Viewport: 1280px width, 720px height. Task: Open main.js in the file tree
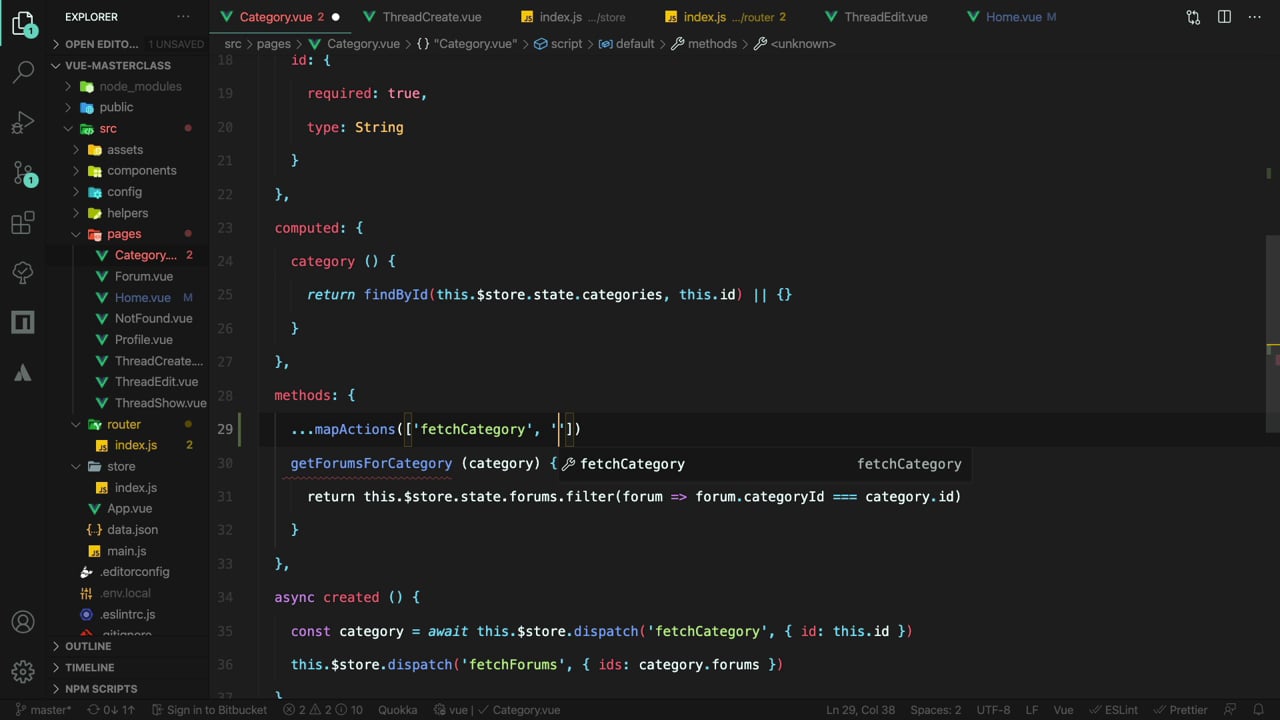(x=126, y=551)
